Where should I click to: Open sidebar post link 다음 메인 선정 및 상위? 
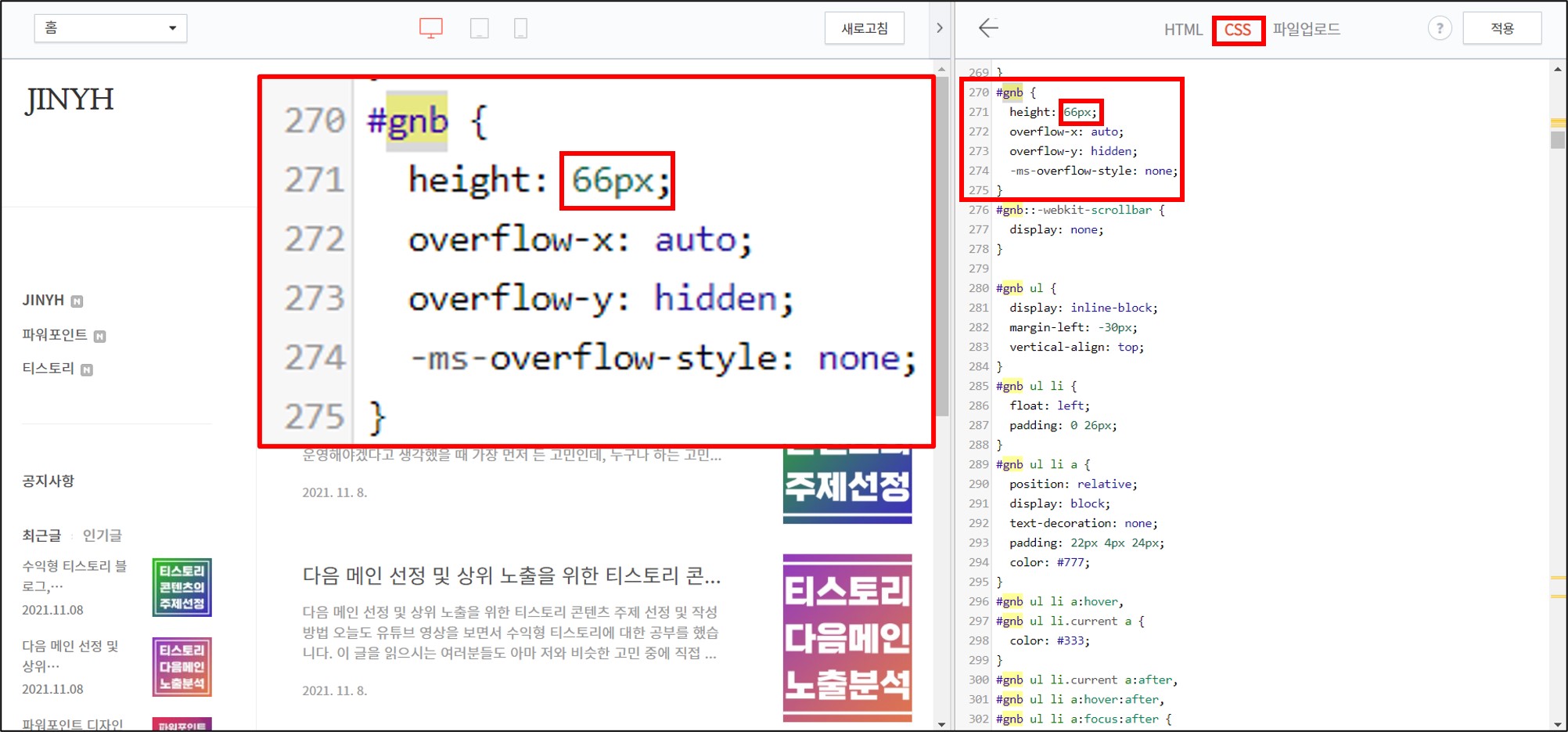pyautogui.click(x=70, y=655)
